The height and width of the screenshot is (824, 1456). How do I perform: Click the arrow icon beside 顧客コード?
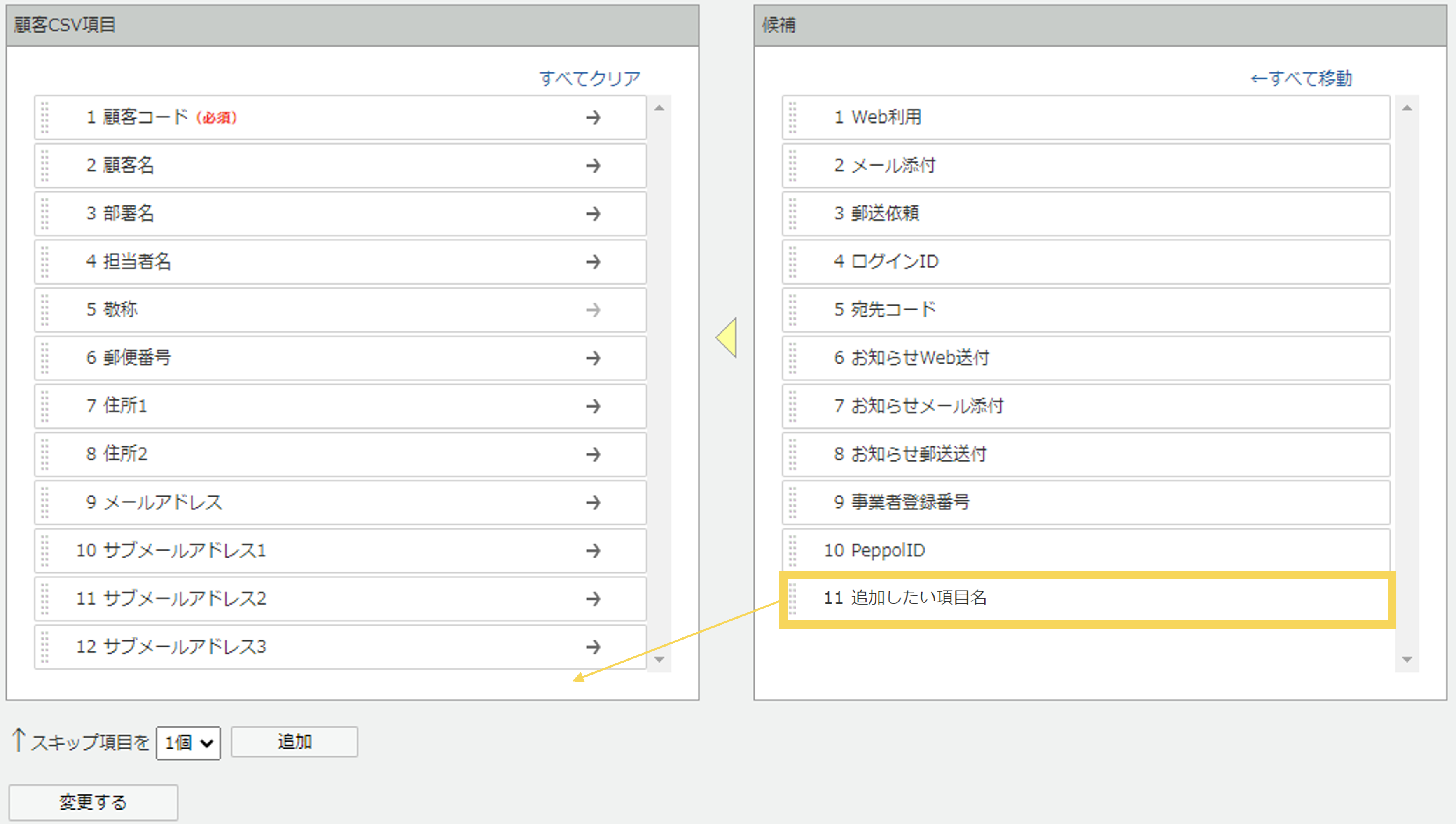click(592, 117)
